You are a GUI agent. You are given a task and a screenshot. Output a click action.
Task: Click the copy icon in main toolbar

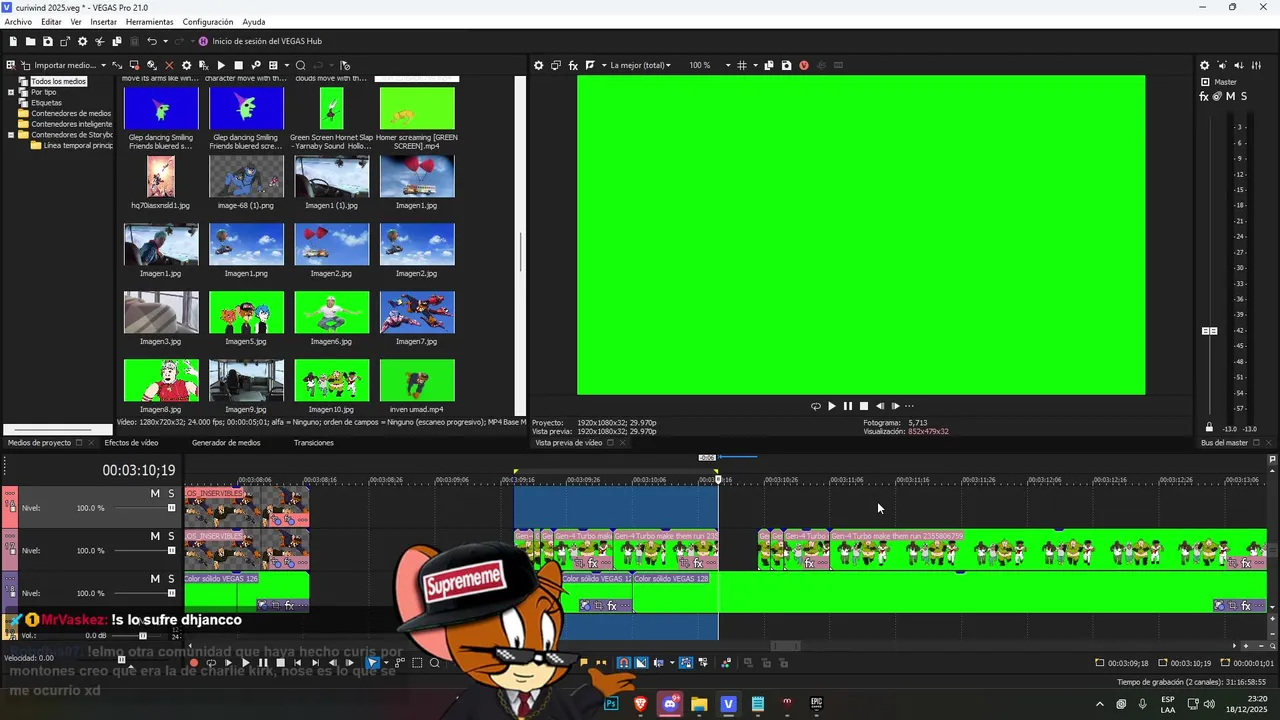(x=117, y=41)
